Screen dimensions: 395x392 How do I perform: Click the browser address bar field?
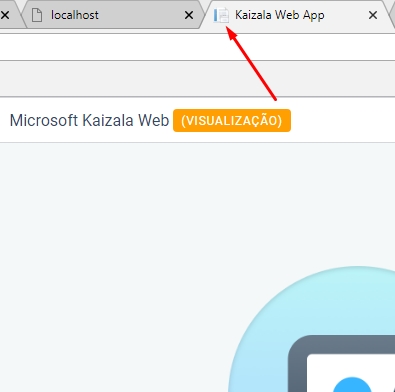(197, 47)
